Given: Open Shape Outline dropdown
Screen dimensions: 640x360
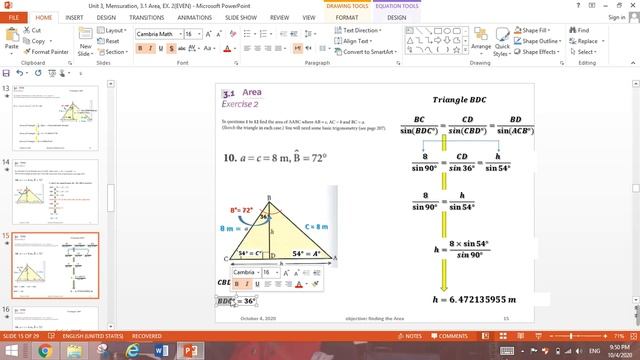Looking at the screenshot, I should (538, 41).
